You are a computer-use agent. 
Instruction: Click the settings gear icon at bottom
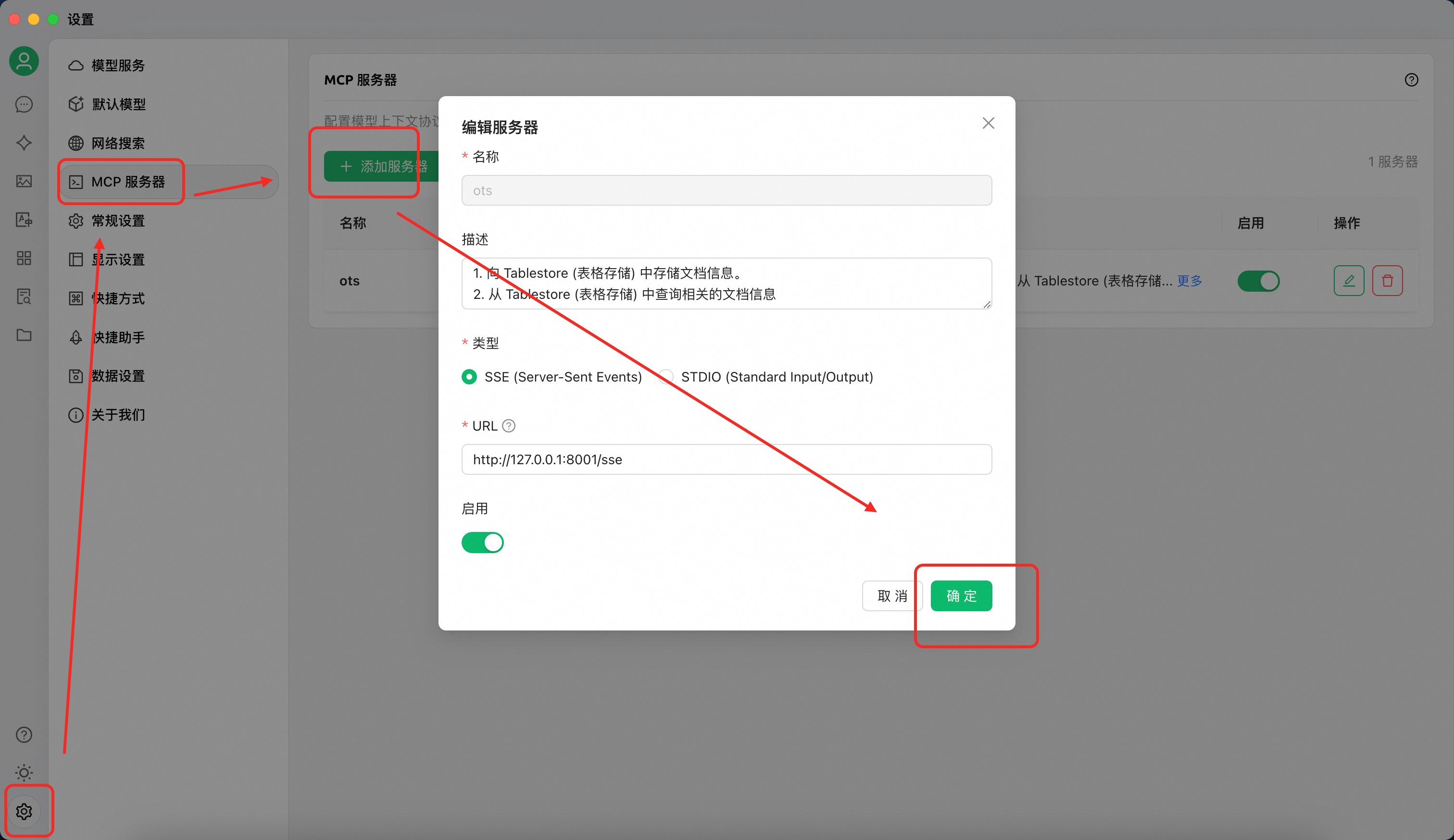[24, 811]
